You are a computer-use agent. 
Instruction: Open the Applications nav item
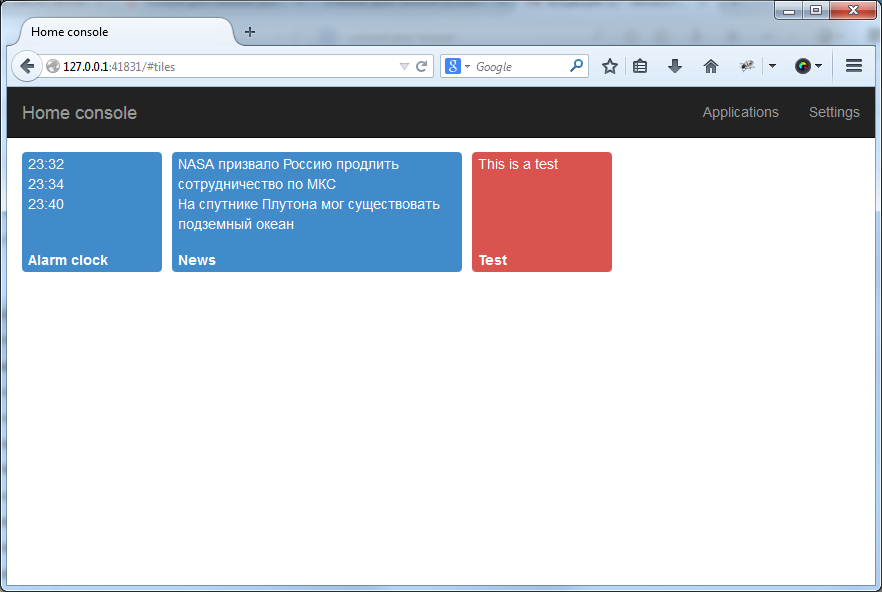click(740, 112)
